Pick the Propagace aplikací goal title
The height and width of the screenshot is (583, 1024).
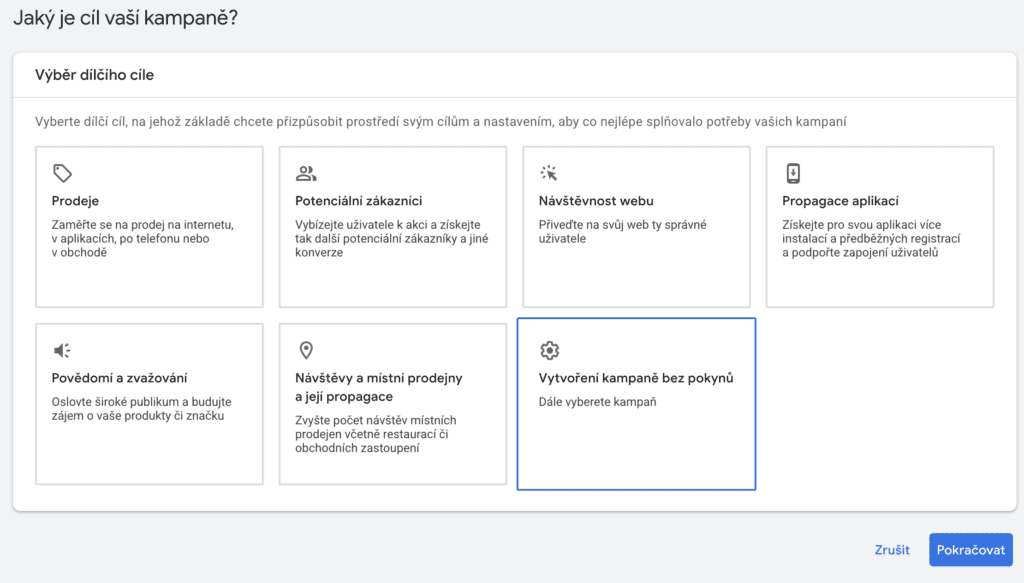click(840, 201)
